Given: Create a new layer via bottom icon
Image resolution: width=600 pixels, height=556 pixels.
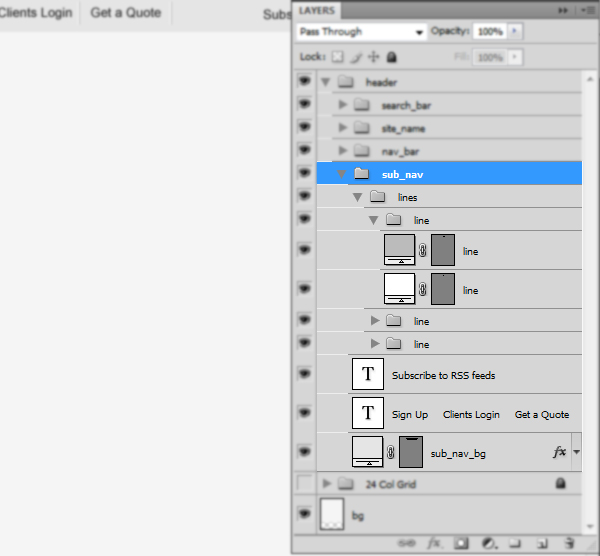Looking at the screenshot, I should pyautogui.click(x=542, y=543).
